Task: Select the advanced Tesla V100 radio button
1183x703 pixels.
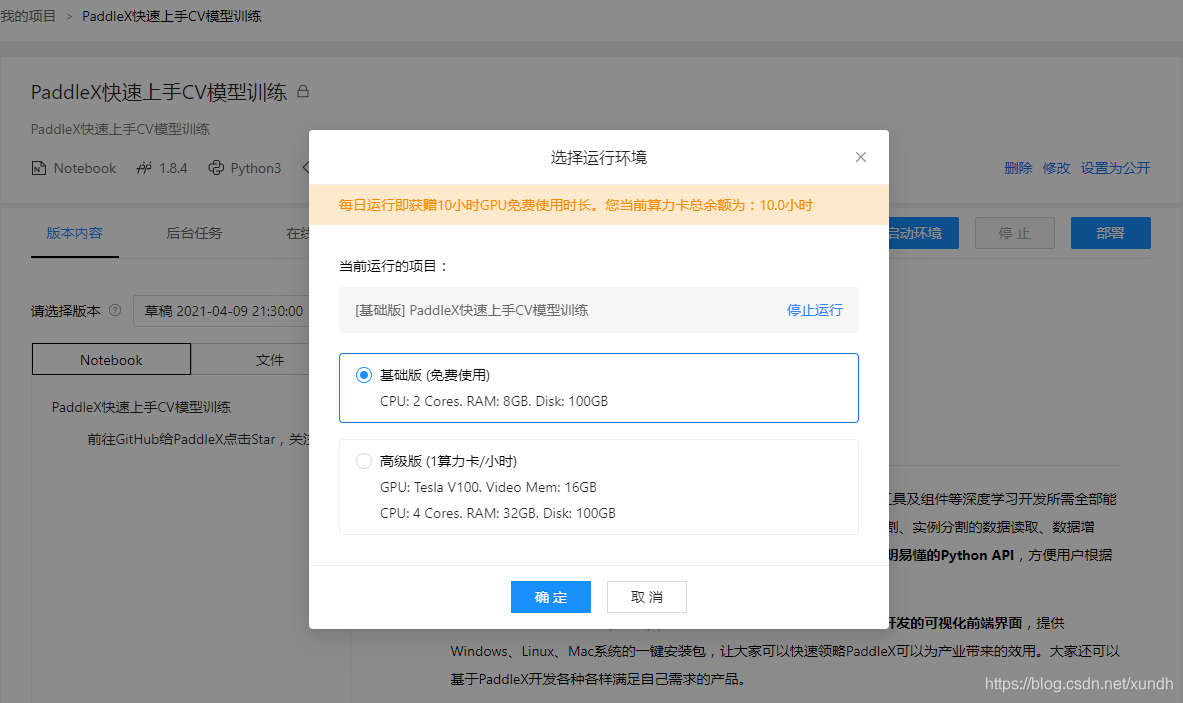Action: pos(364,461)
